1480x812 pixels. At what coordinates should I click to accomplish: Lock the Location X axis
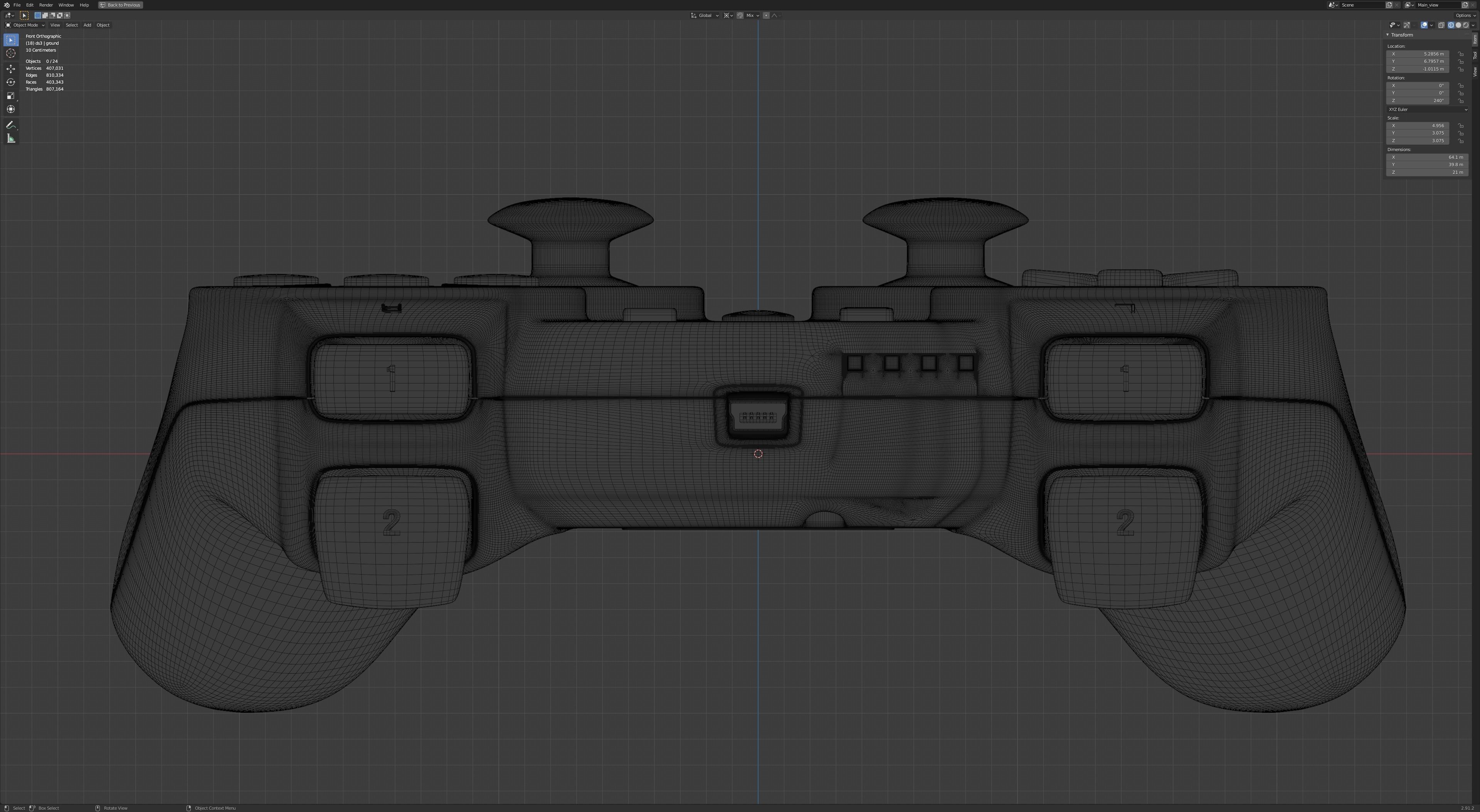1460,54
